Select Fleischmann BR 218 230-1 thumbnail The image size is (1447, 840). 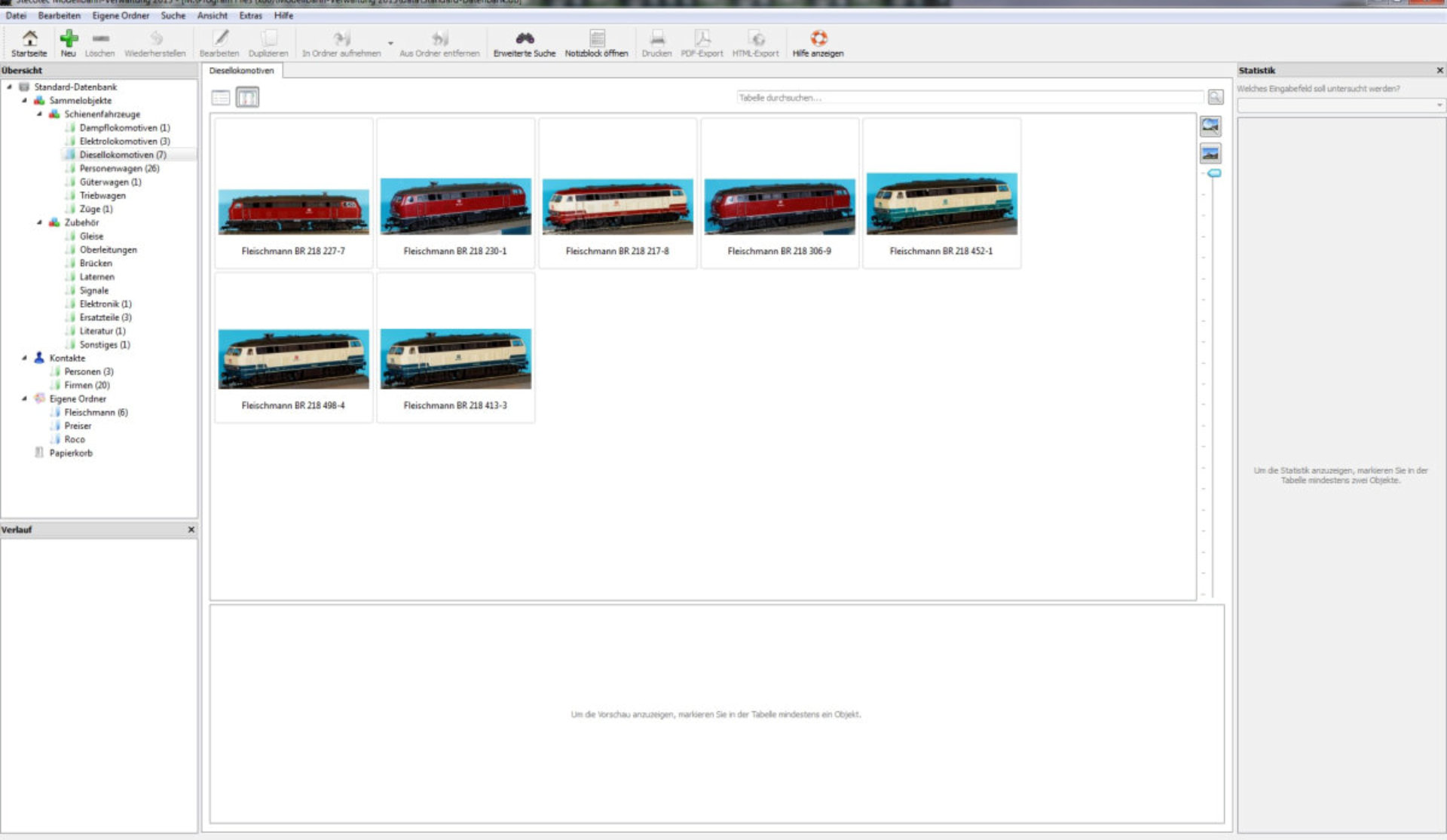click(455, 193)
